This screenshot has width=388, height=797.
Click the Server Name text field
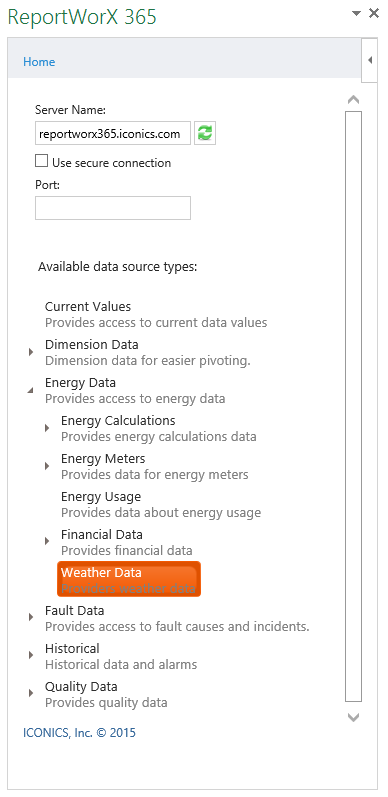(113, 133)
